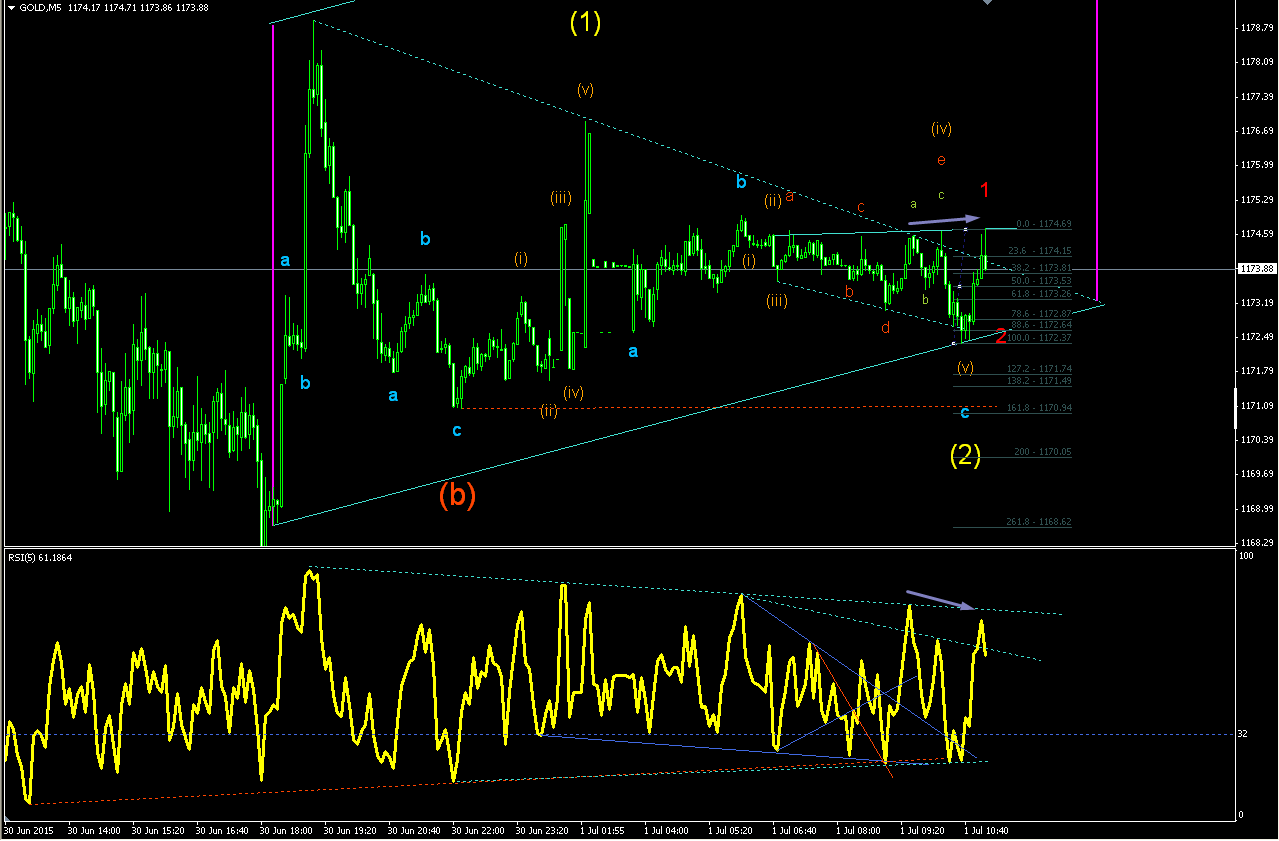Click time axis label 30 Jun 14:00
This screenshot has height=841, width=1279.
[94, 831]
